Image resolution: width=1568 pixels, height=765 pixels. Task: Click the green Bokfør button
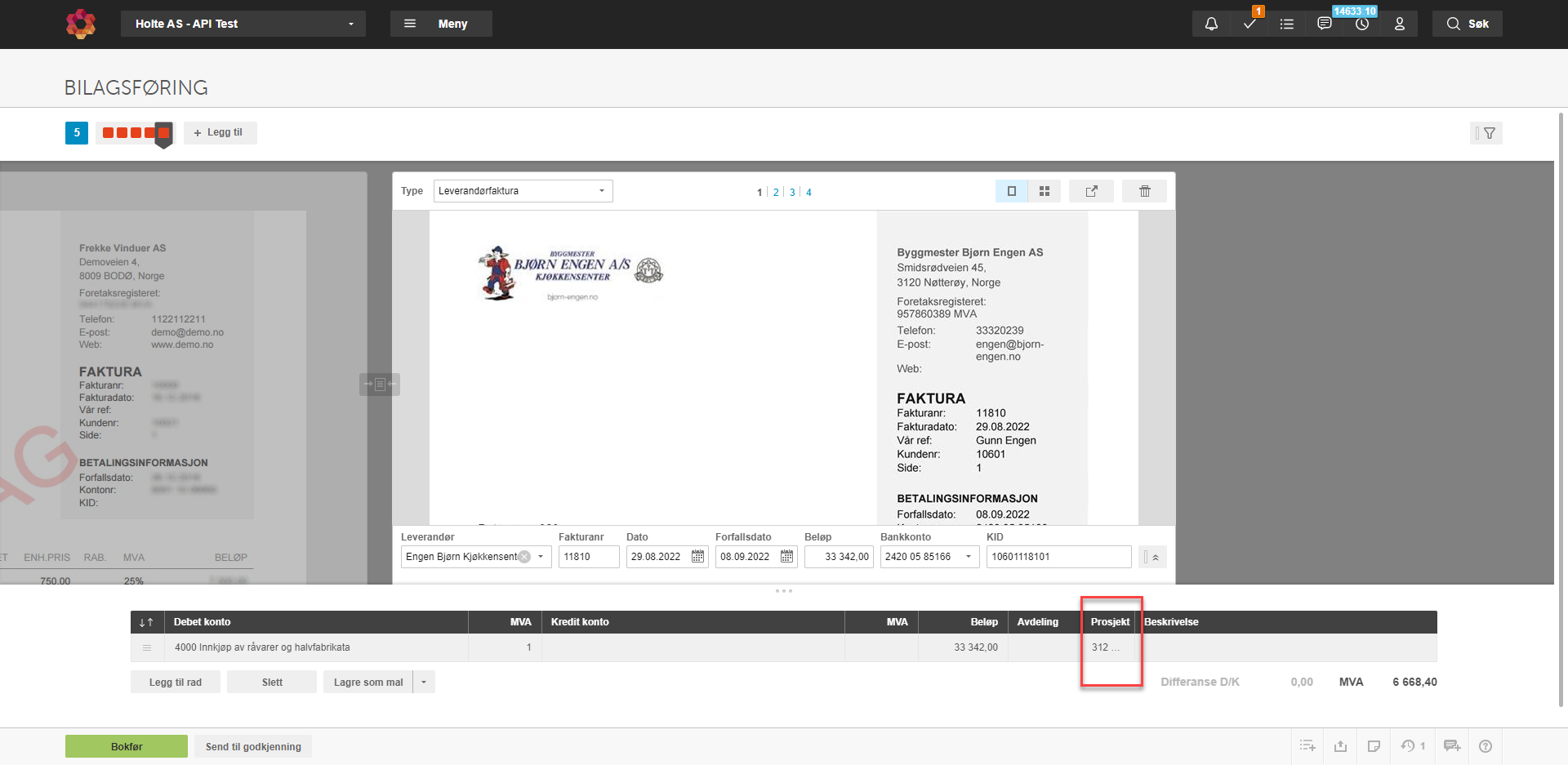(x=127, y=746)
